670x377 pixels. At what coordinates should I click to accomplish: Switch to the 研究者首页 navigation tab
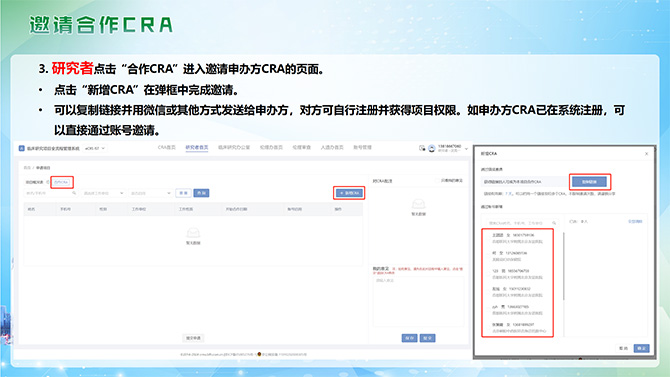[197, 147]
